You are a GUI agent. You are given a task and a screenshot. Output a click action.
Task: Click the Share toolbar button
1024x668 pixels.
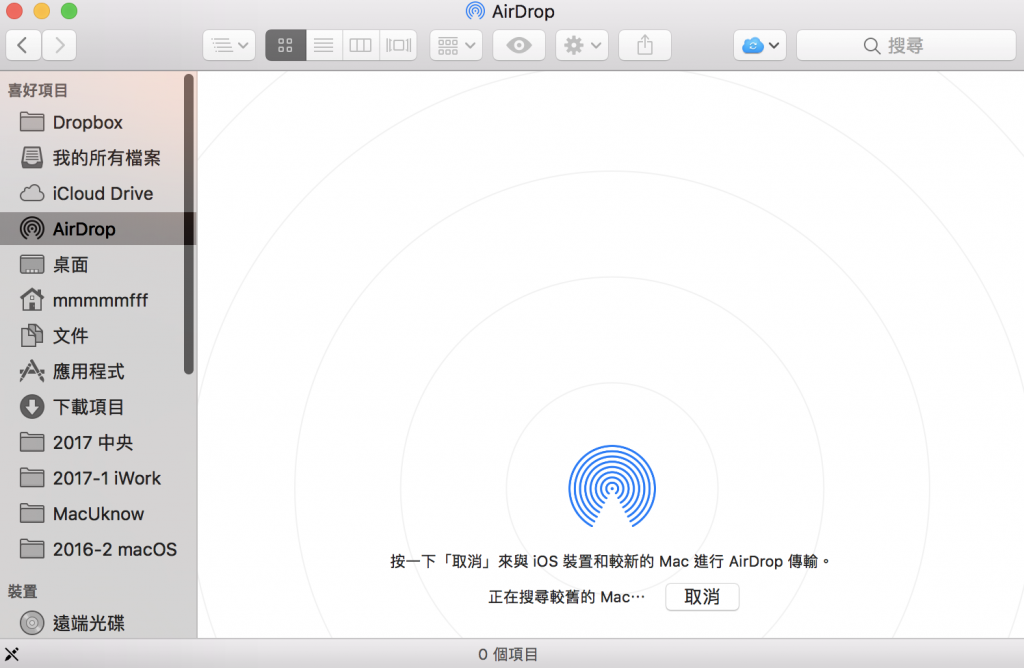click(645, 45)
